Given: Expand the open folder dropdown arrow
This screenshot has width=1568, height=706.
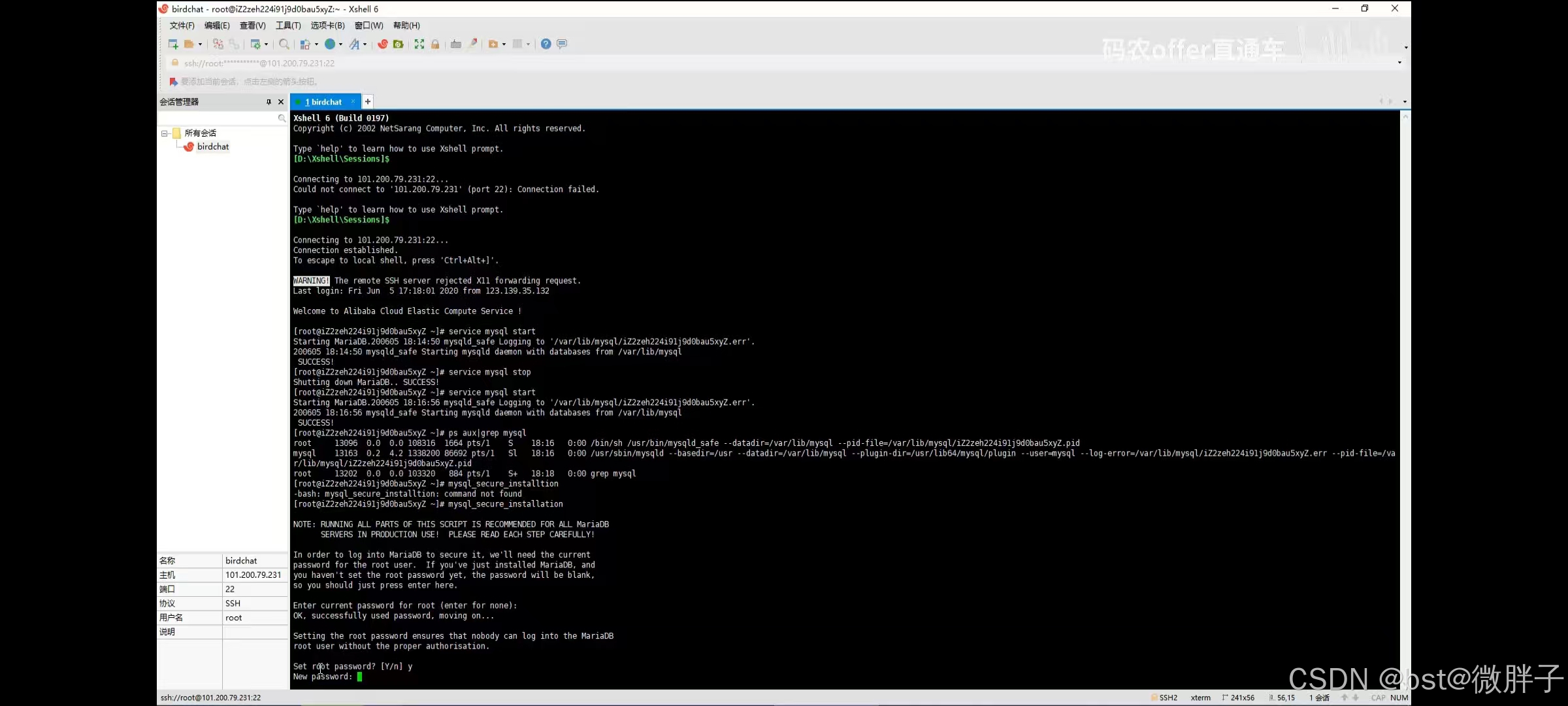Looking at the screenshot, I should [200, 44].
